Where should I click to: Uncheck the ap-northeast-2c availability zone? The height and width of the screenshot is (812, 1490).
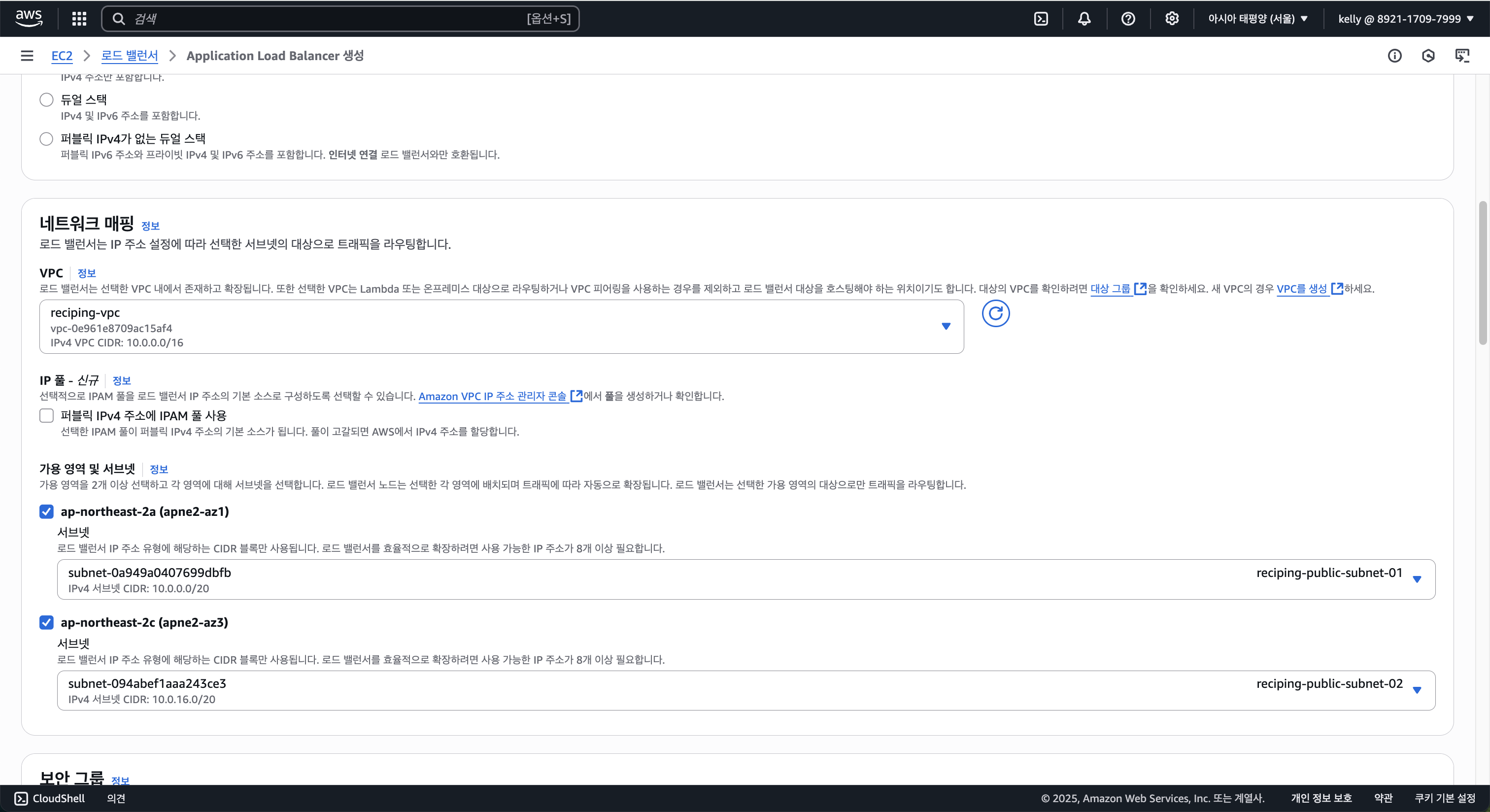tap(46, 622)
